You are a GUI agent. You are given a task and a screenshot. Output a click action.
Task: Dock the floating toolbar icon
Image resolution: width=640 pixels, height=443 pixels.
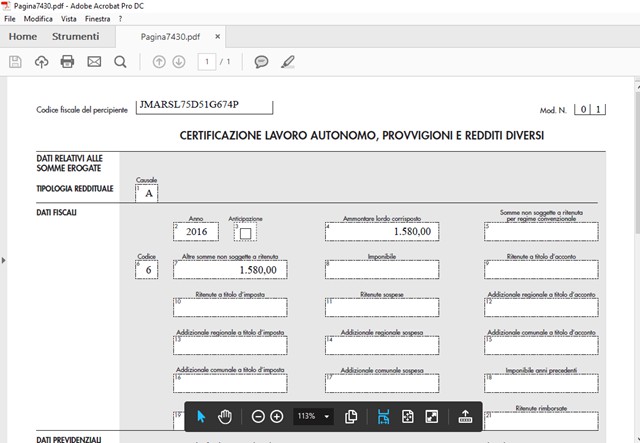click(465, 417)
